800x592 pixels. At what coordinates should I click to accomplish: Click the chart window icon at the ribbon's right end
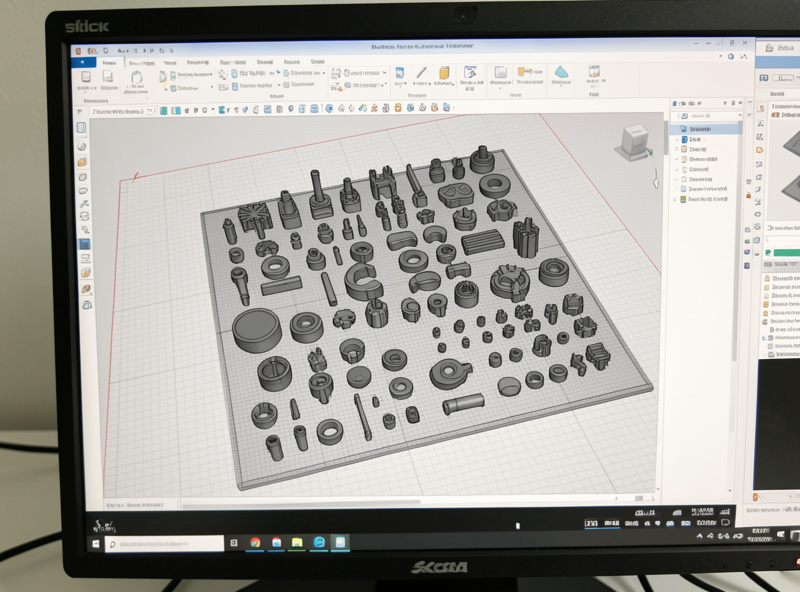coord(594,71)
